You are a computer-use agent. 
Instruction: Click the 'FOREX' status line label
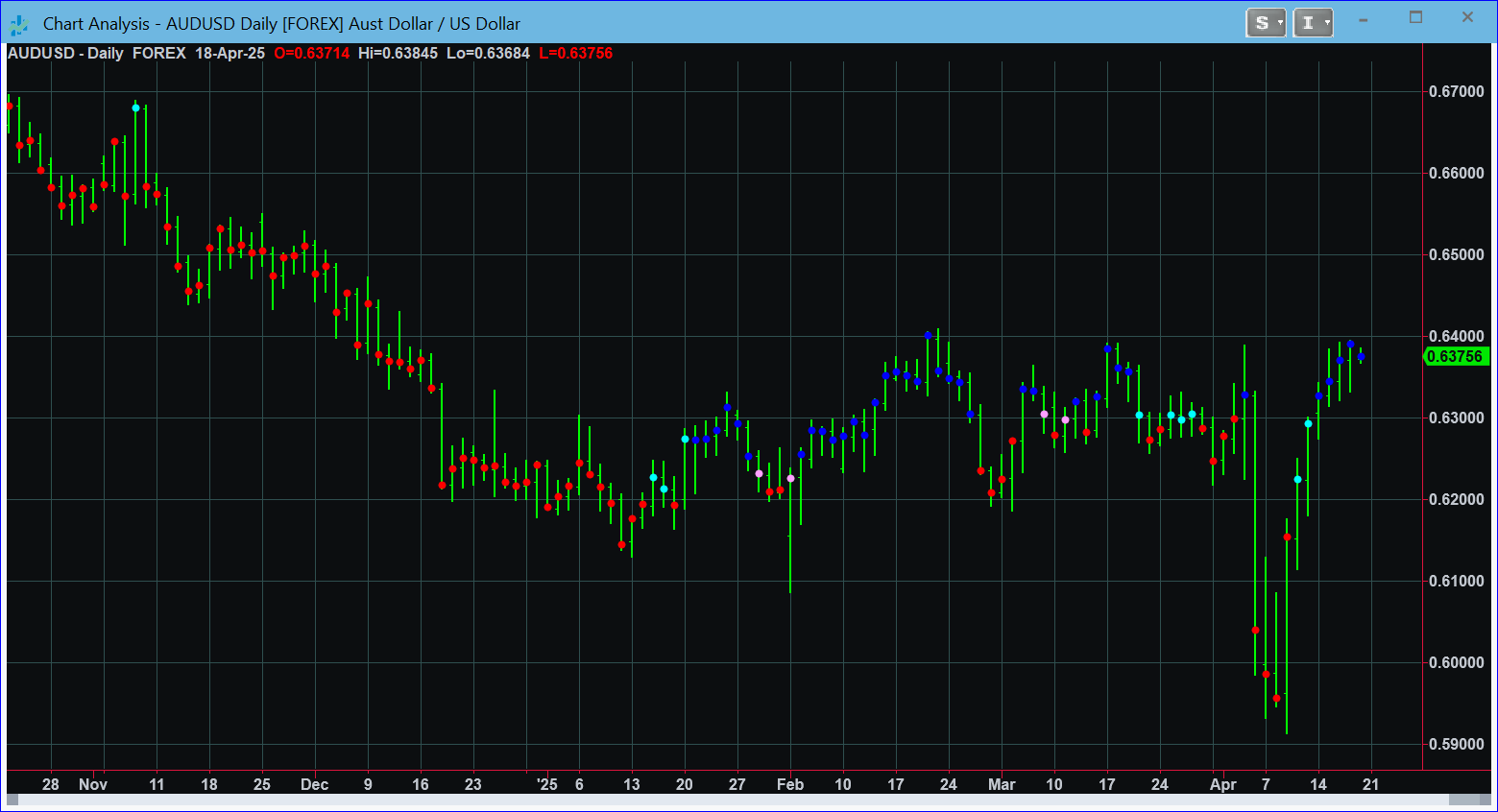pos(159,54)
